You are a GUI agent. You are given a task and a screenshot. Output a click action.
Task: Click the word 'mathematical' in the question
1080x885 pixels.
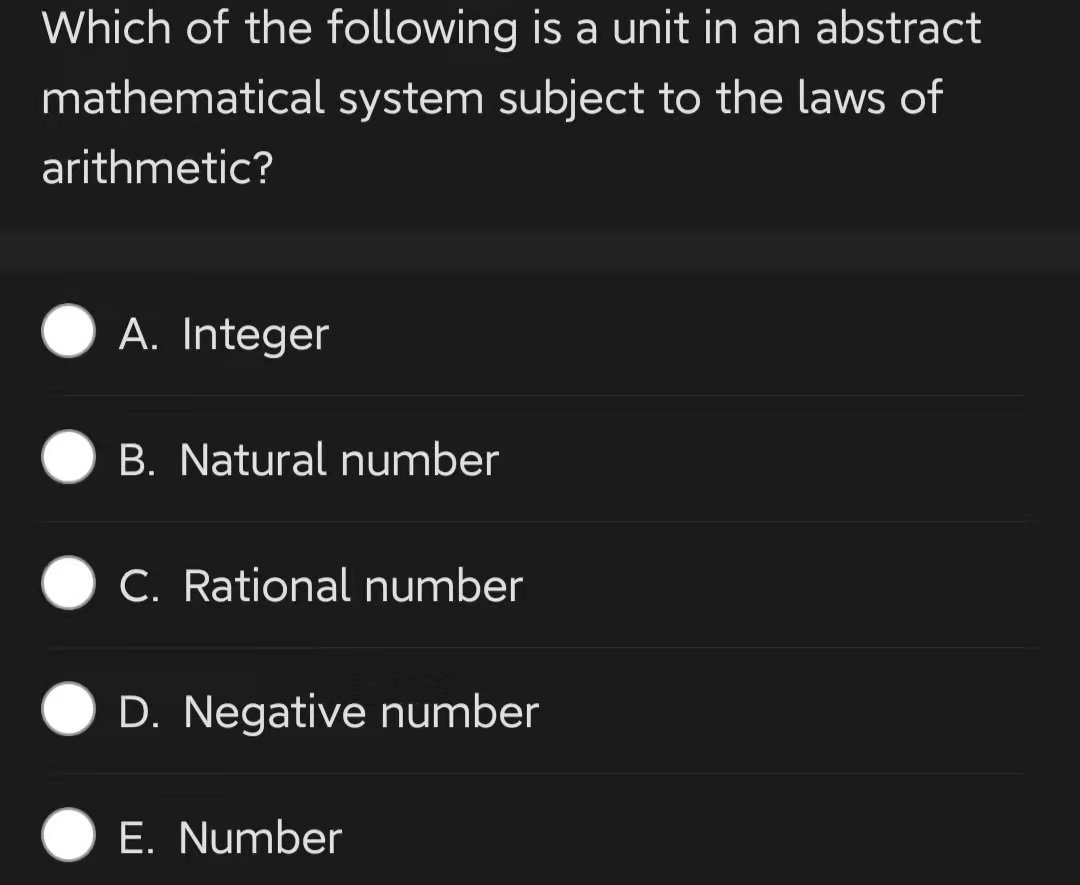(x=184, y=98)
